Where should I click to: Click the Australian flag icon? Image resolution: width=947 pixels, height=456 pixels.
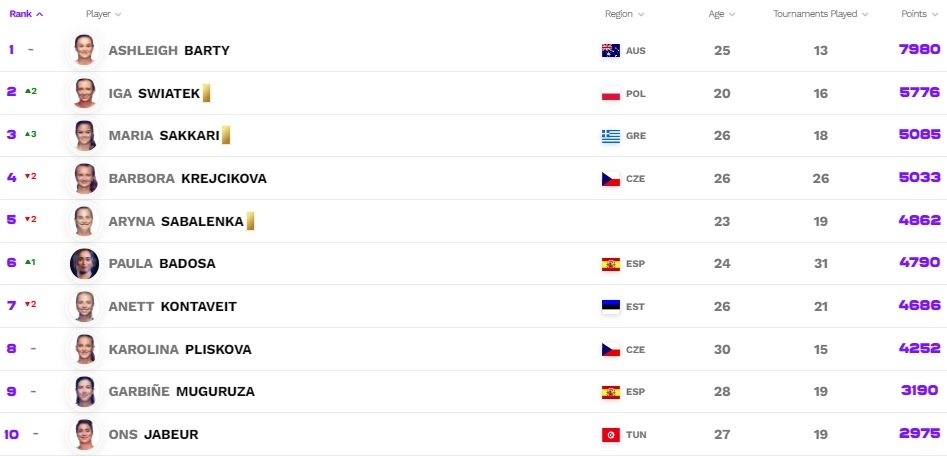pos(611,51)
